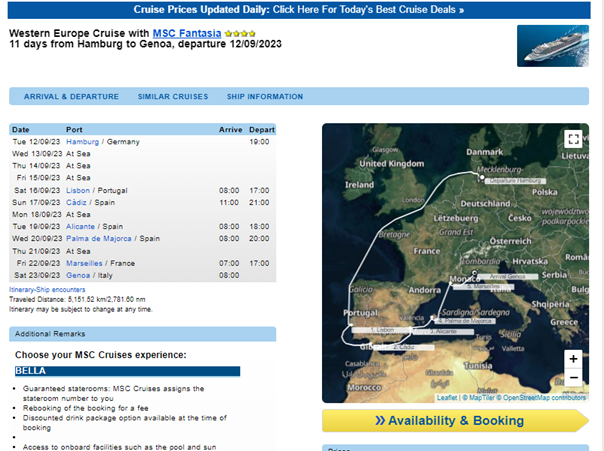Select Palma de Majorca departure time 20:00
The height and width of the screenshot is (451, 604).
tap(259, 238)
